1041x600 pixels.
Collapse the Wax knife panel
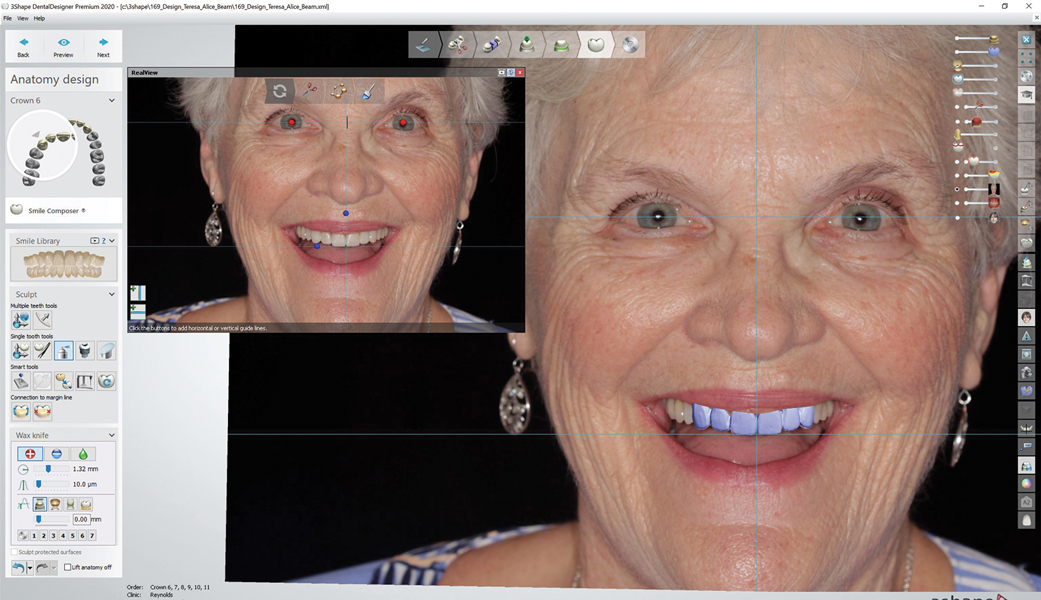coord(111,435)
